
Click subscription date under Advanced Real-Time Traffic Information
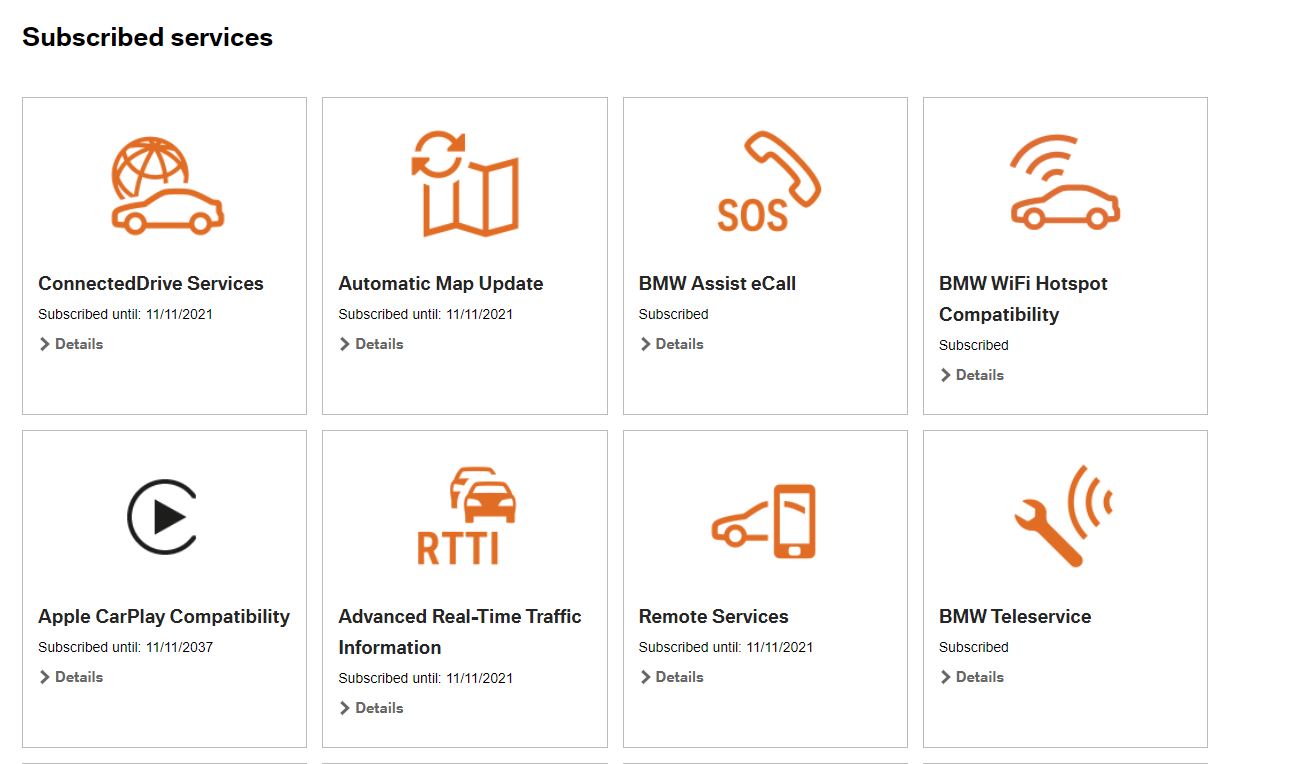425,678
